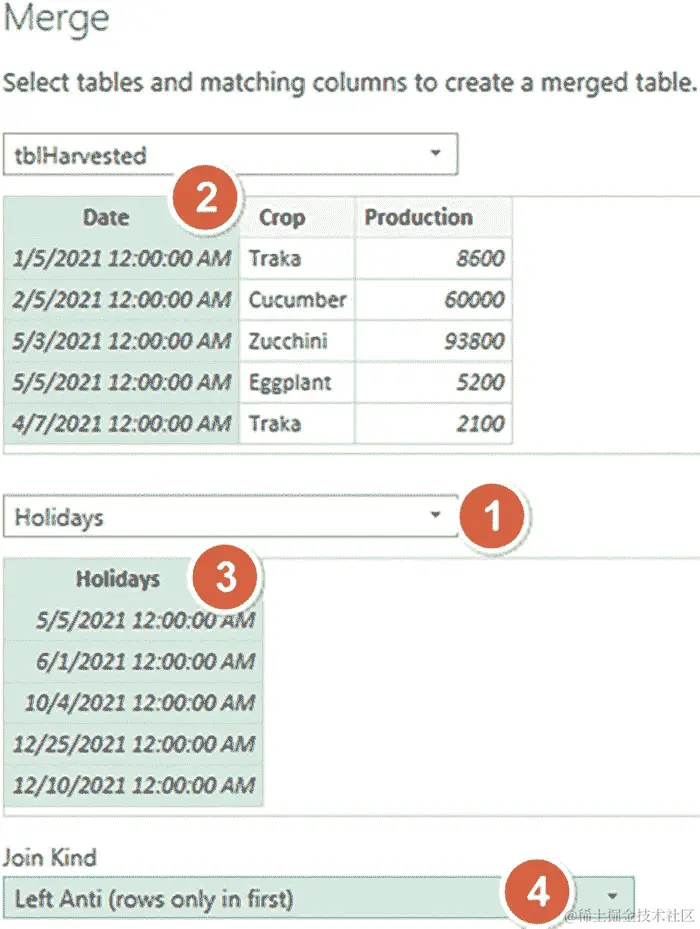Click the 6/1/2021 holiday date cell
The image size is (700, 929).
click(x=133, y=661)
